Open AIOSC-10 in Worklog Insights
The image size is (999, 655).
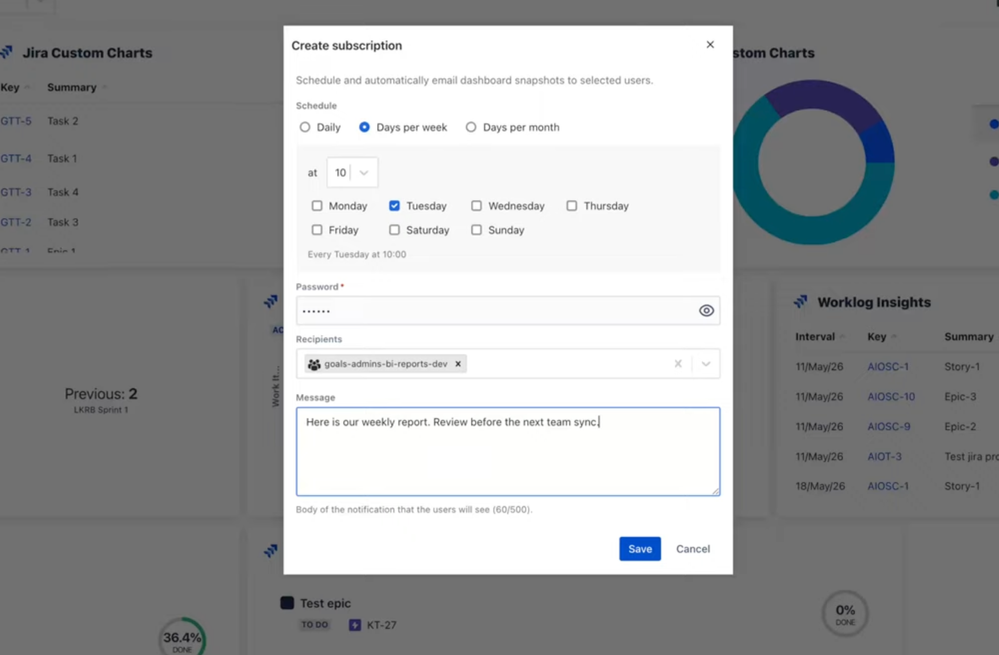tap(891, 396)
